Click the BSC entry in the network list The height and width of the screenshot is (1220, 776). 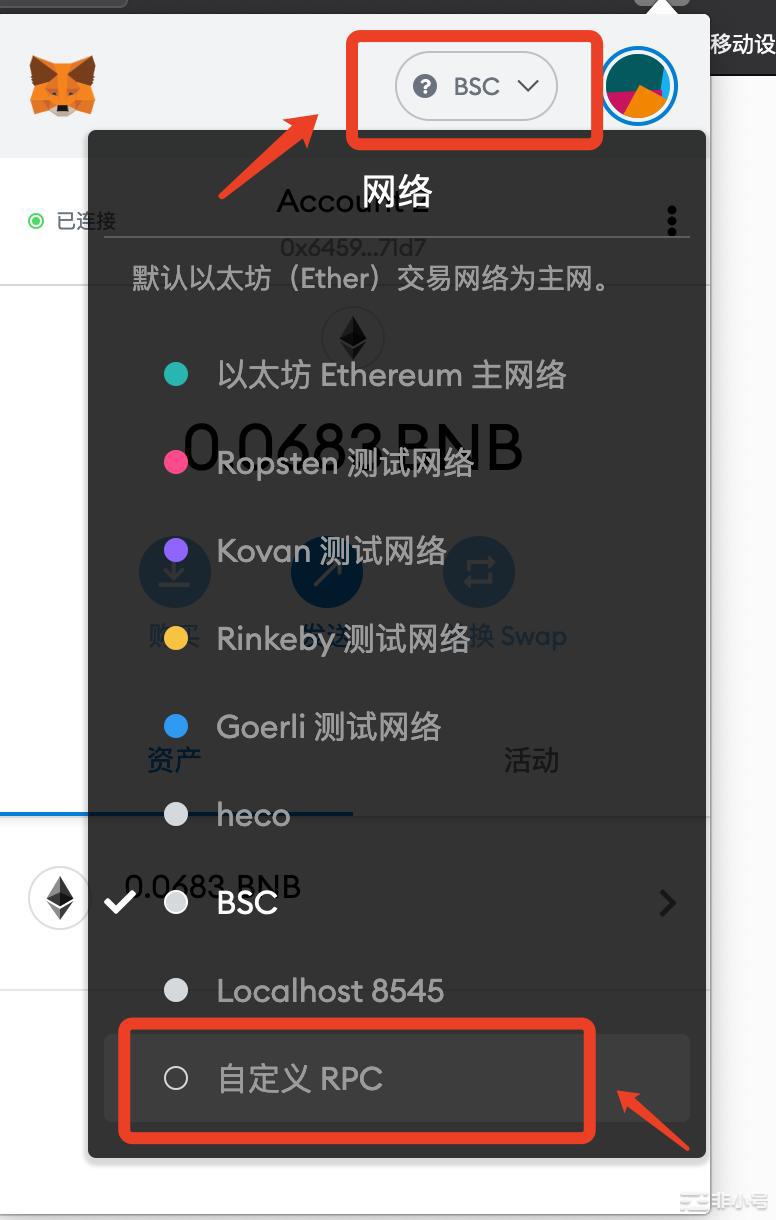click(247, 902)
